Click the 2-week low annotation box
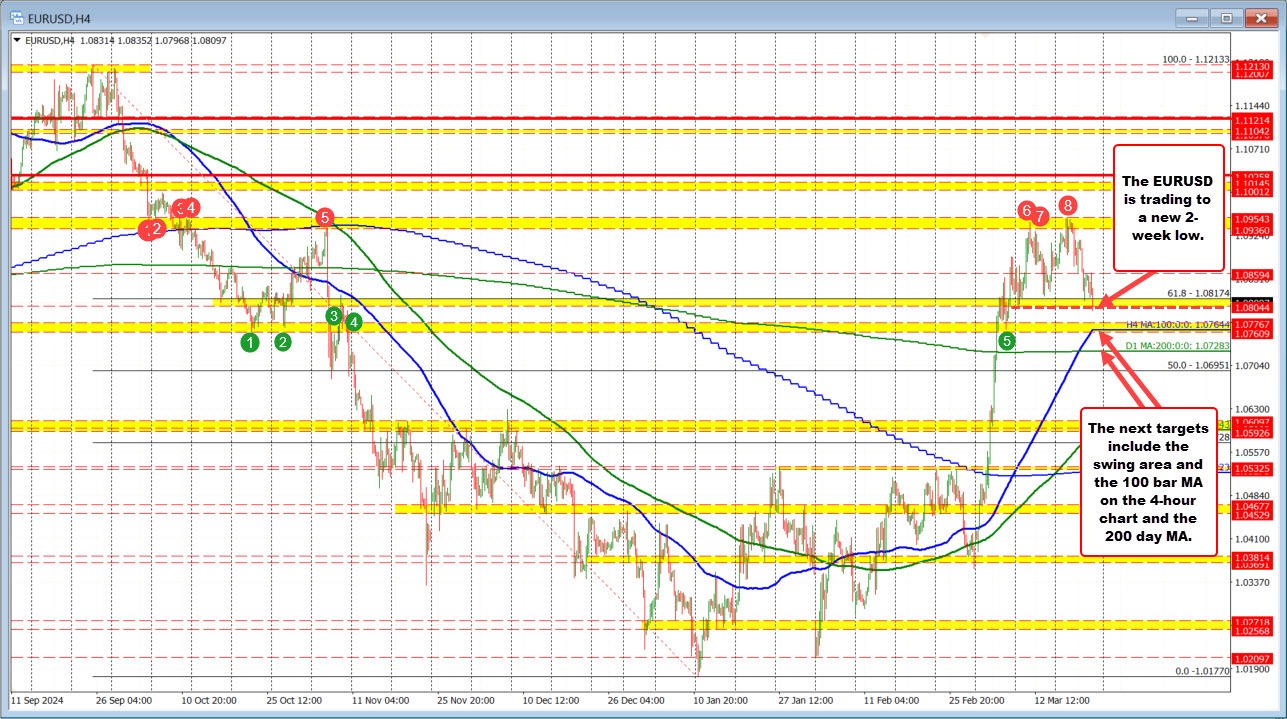1287x719 pixels. pyautogui.click(x=1168, y=211)
